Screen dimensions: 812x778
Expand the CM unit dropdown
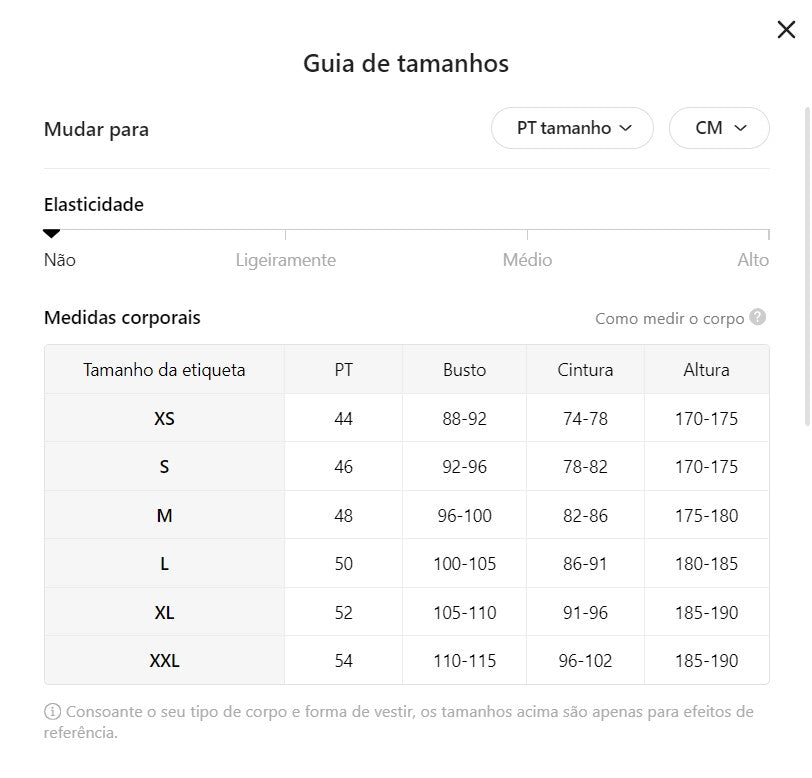coord(719,128)
